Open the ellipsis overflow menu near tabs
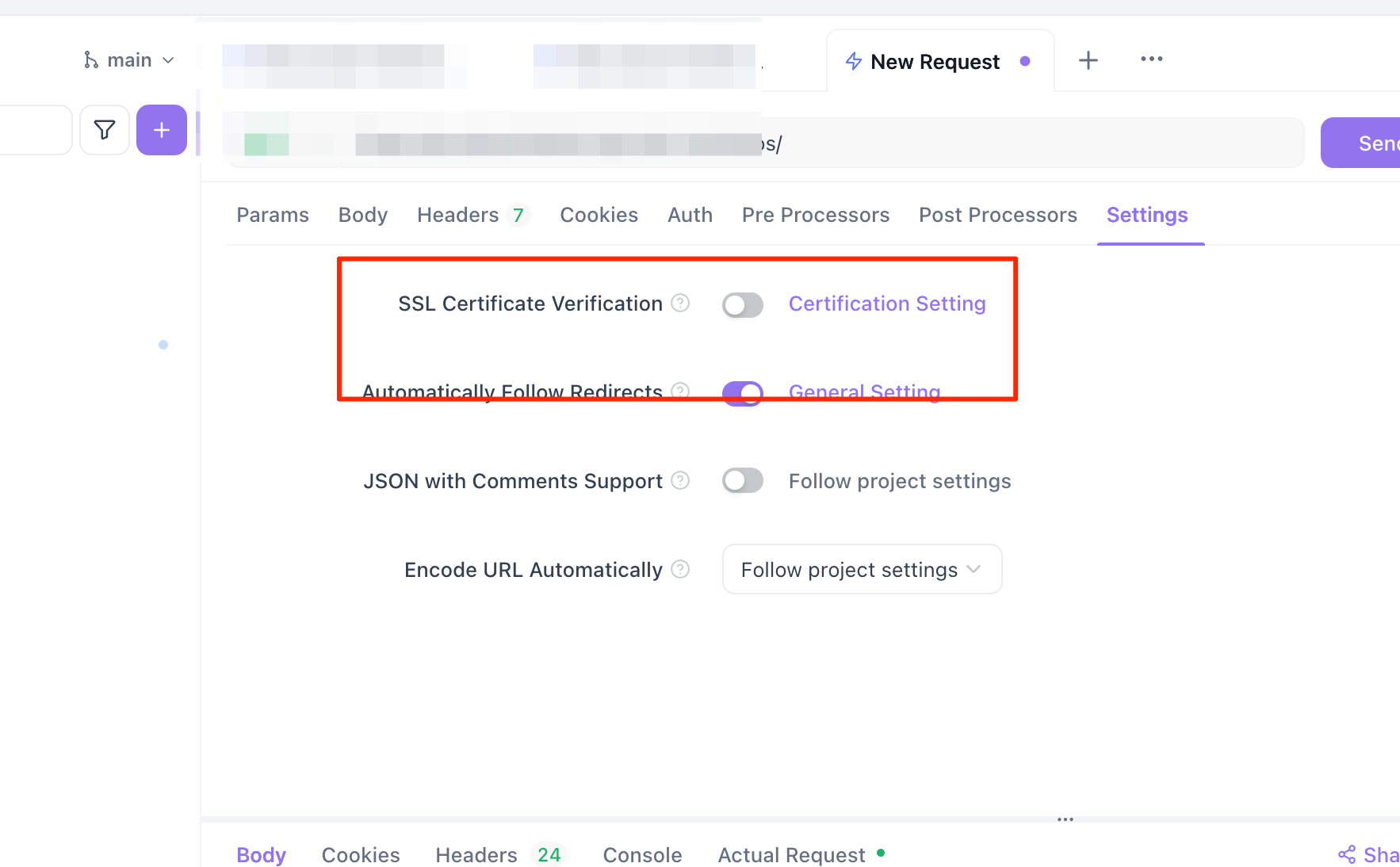 [x=1151, y=59]
